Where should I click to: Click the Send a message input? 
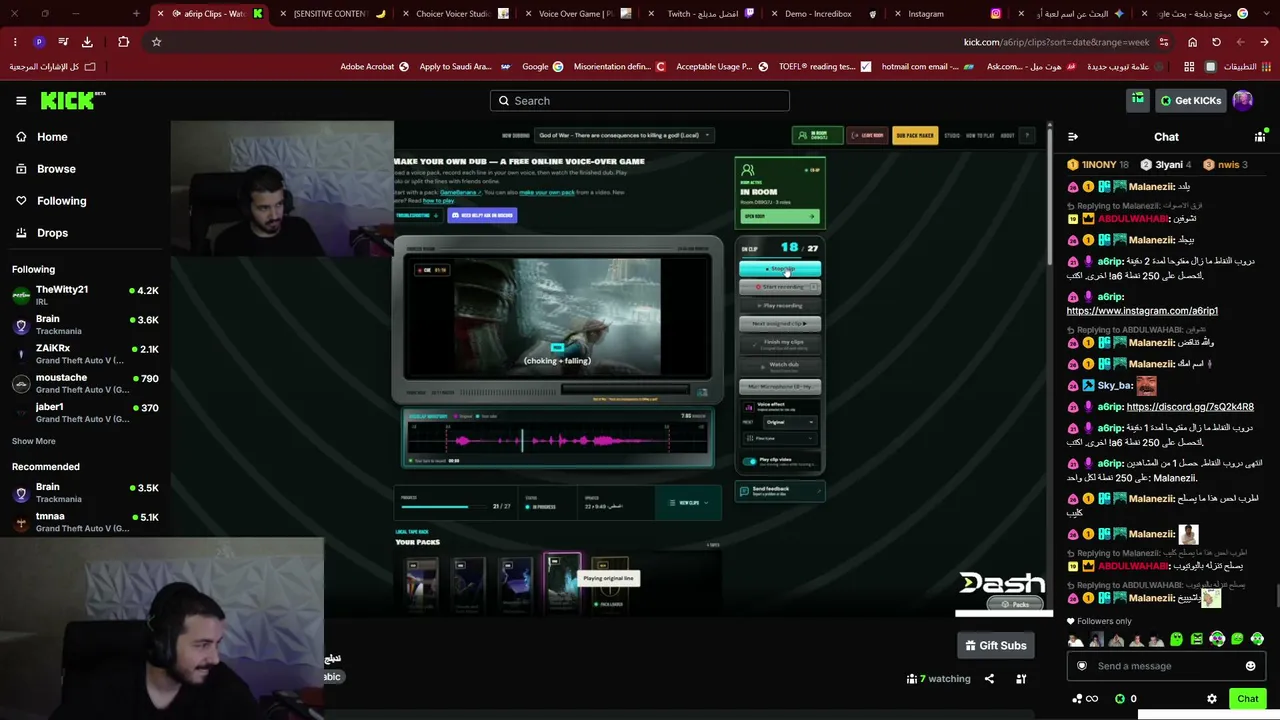(x=1166, y=666)
